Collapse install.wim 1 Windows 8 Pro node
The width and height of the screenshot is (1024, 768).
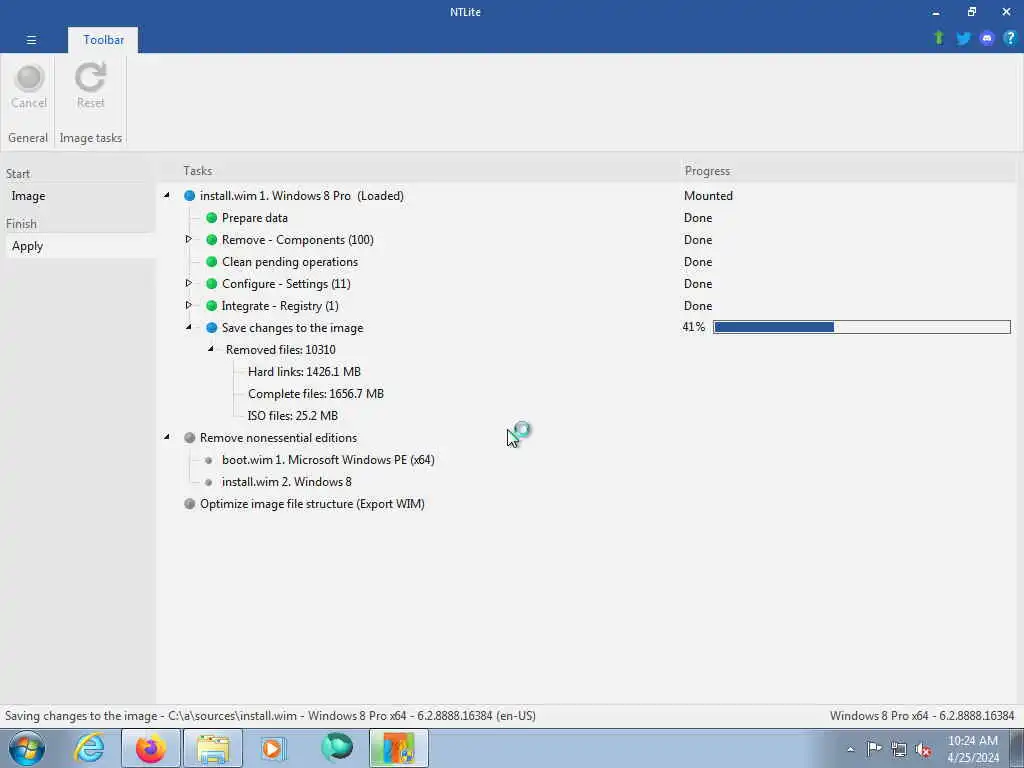(x=167, y=195)
